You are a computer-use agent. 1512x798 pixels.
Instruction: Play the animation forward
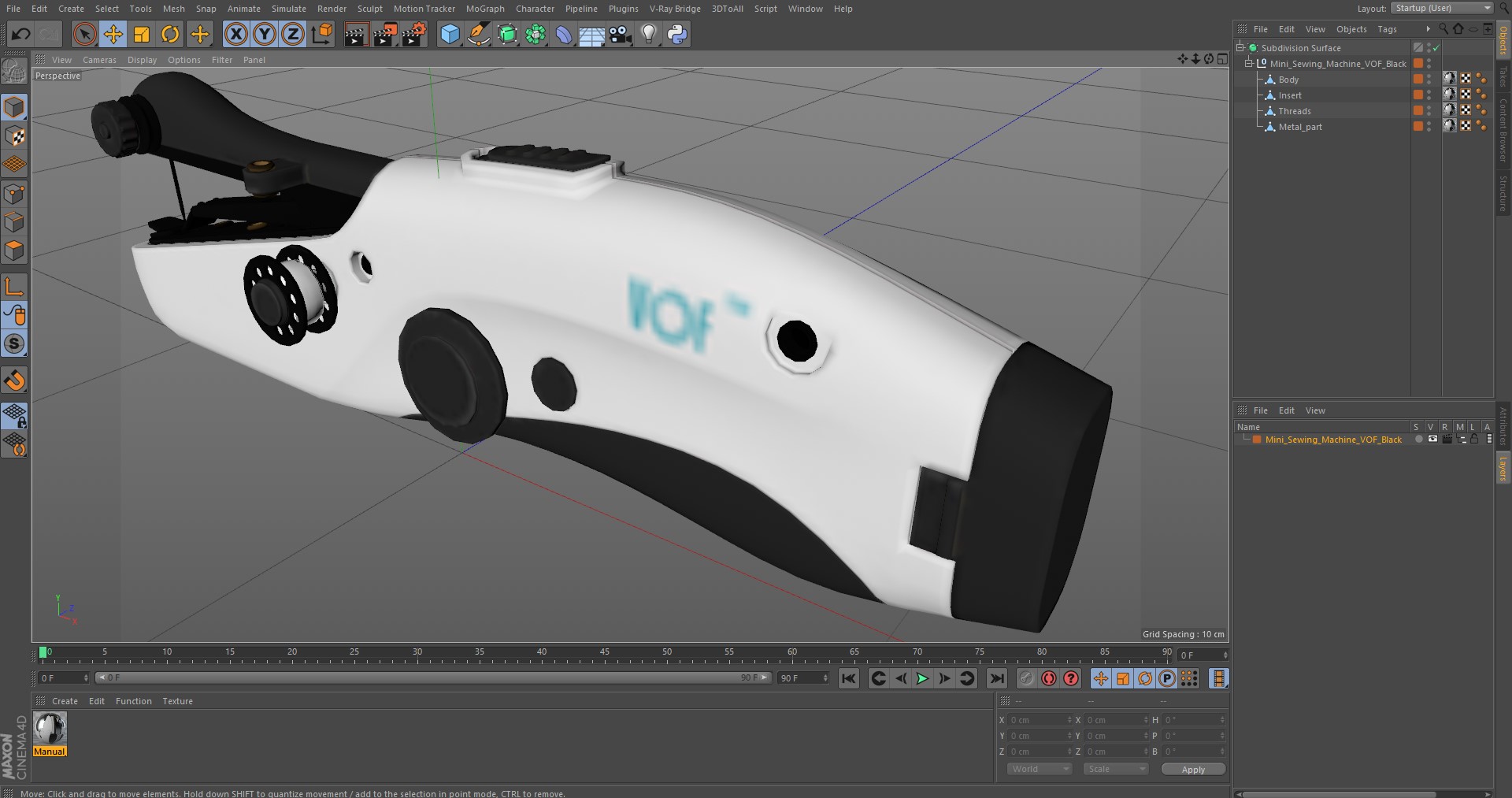(x=922, y=678)
